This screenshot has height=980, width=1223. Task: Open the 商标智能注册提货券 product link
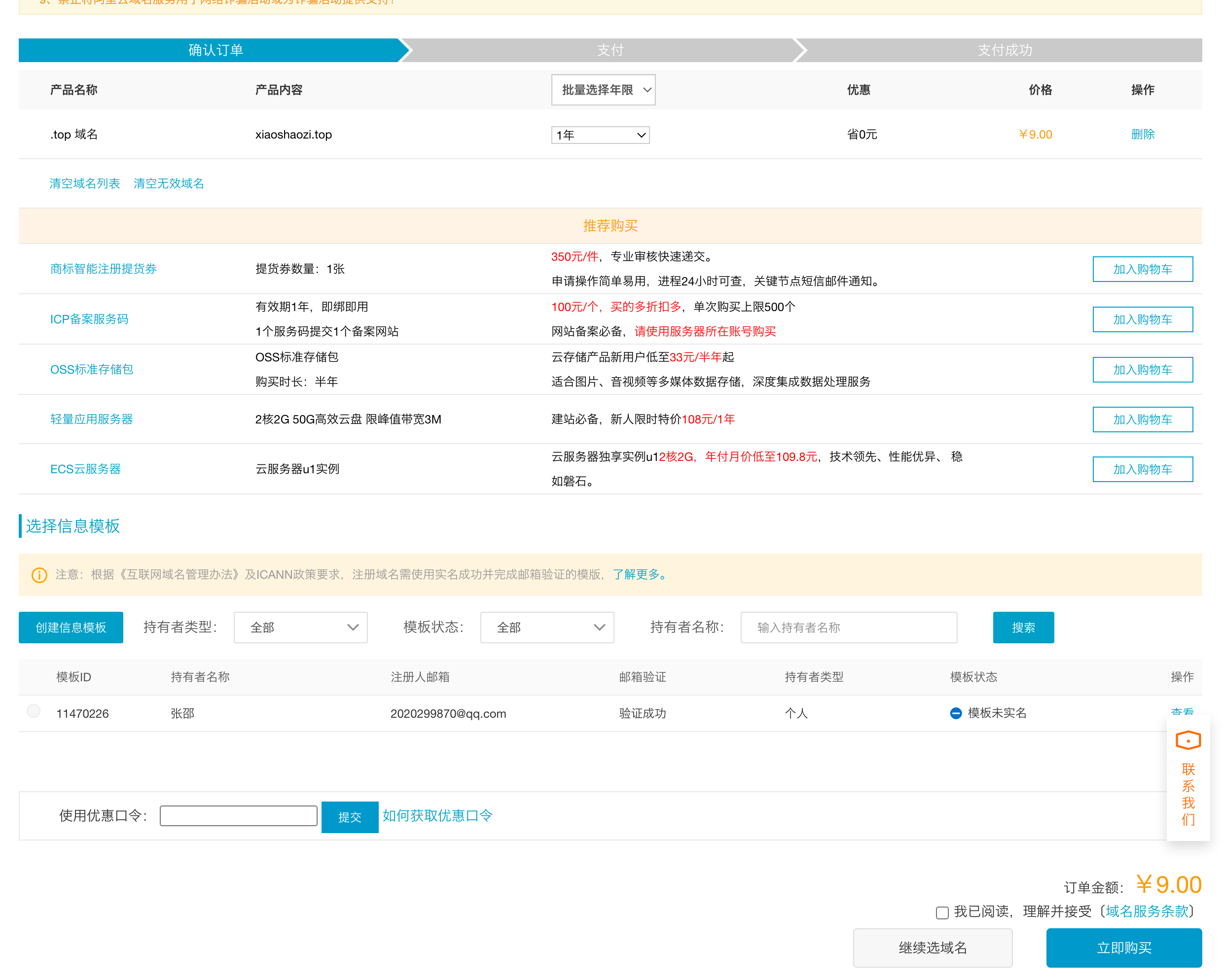tap(103, 269)
